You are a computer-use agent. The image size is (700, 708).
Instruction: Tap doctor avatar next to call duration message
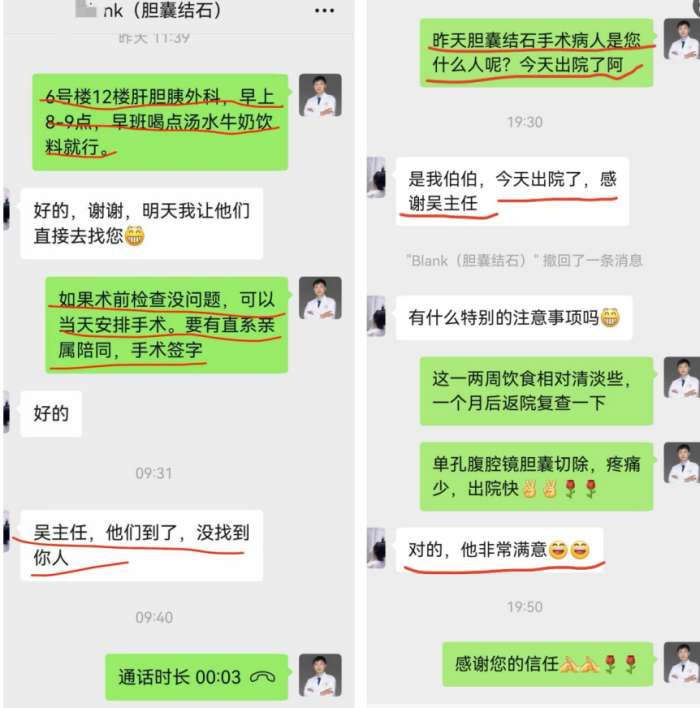tap(320, 675)
